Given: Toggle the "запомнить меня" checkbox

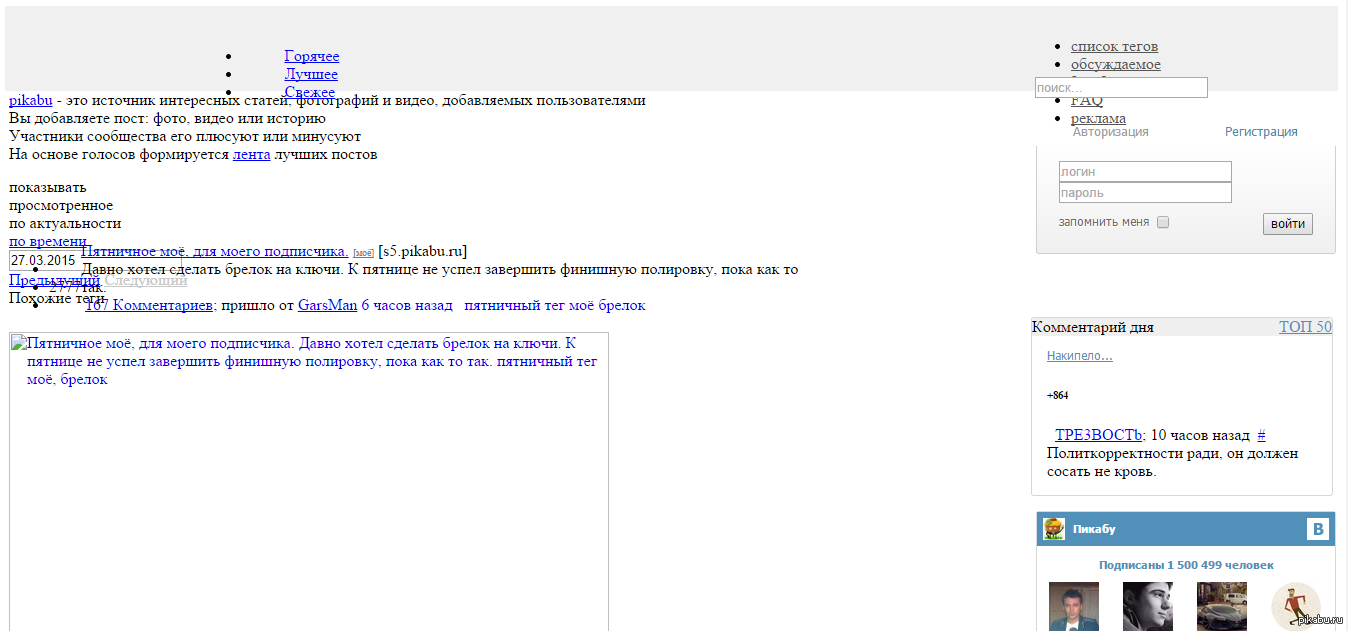Looking at the screenshot, I should pyautogui.click(x=1163, y=222).
